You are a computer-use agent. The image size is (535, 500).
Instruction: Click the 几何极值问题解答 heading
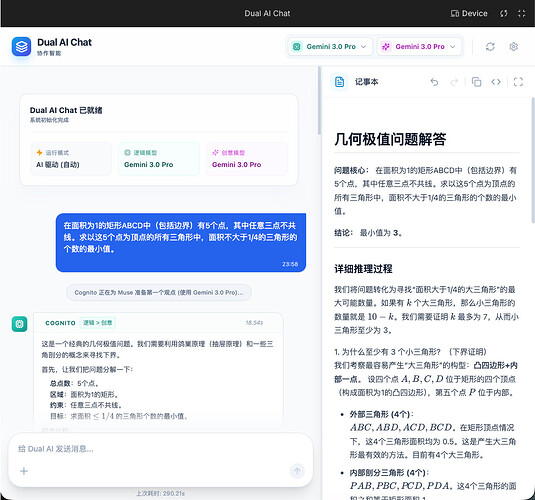pyautogui.click(x=390, y=139)
